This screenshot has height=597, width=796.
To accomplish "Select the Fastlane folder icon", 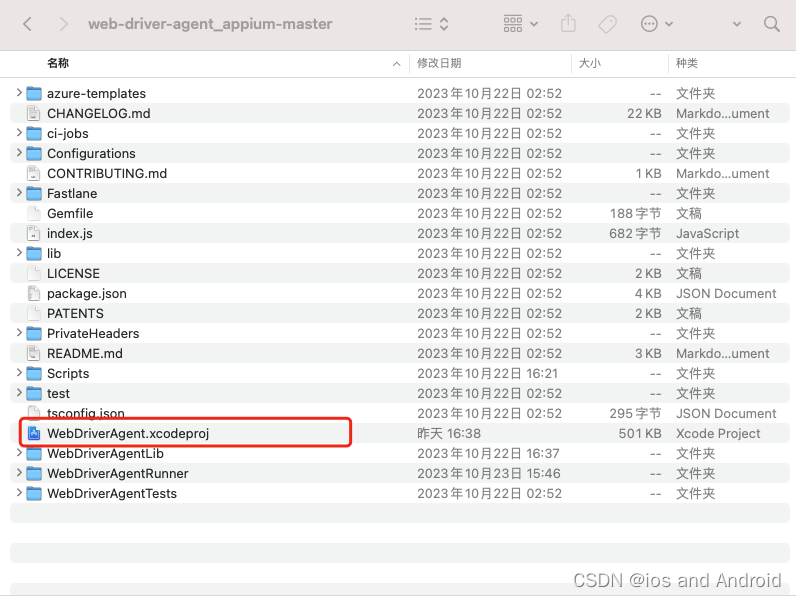I will tap(34, 193).
